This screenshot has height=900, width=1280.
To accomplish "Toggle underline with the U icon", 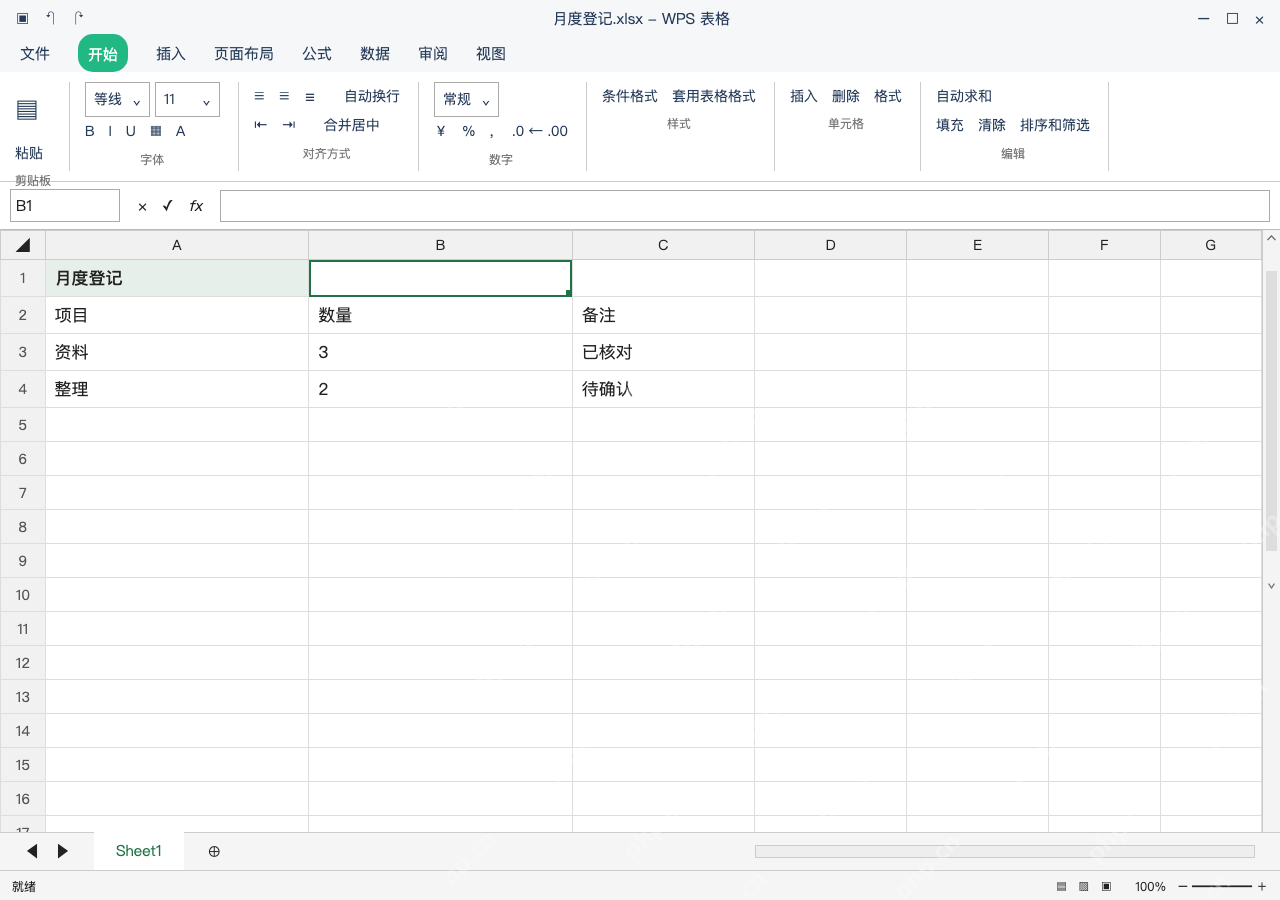I will click(x=131, y=131).
